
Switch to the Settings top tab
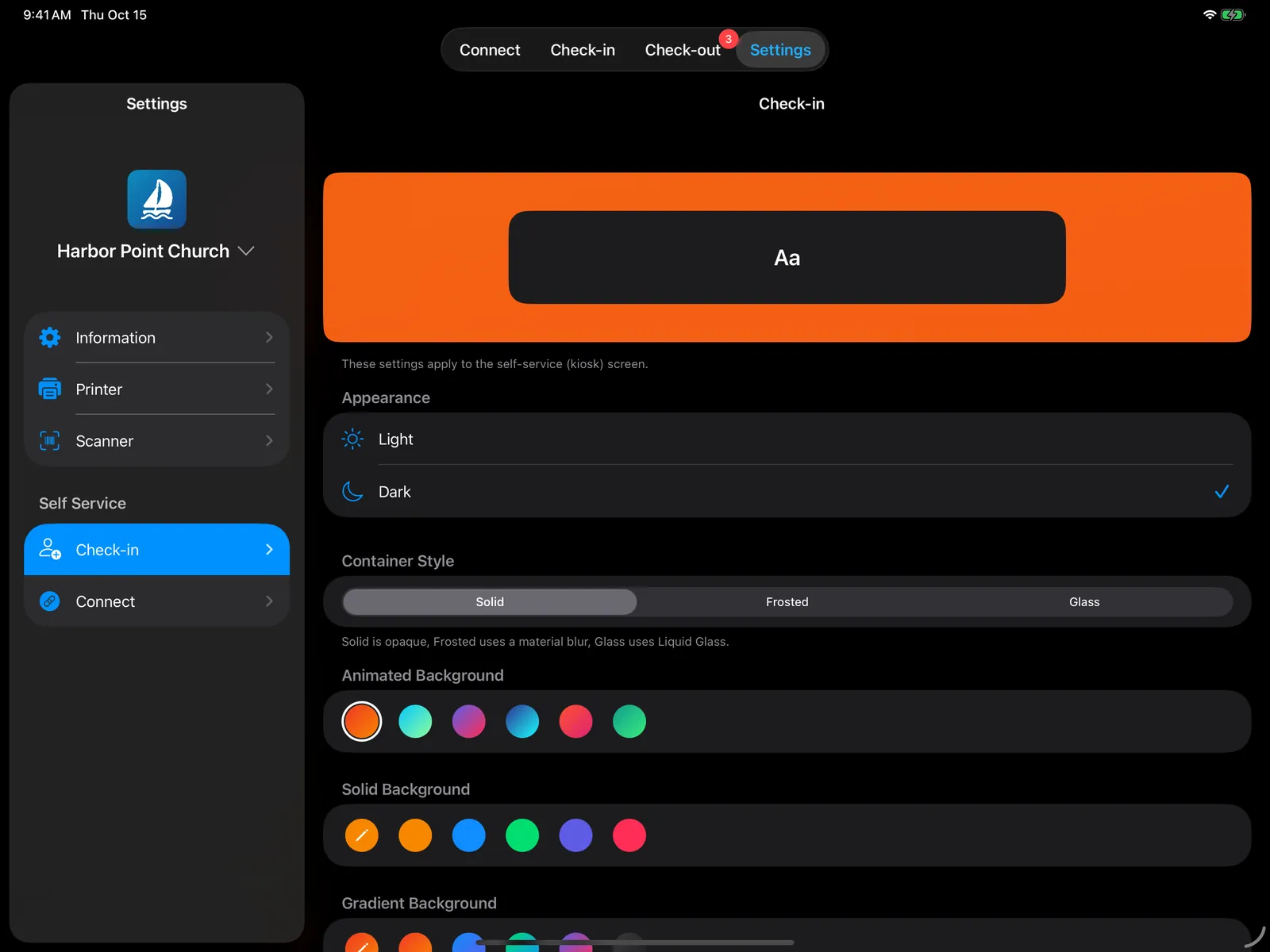coord(780,50)
